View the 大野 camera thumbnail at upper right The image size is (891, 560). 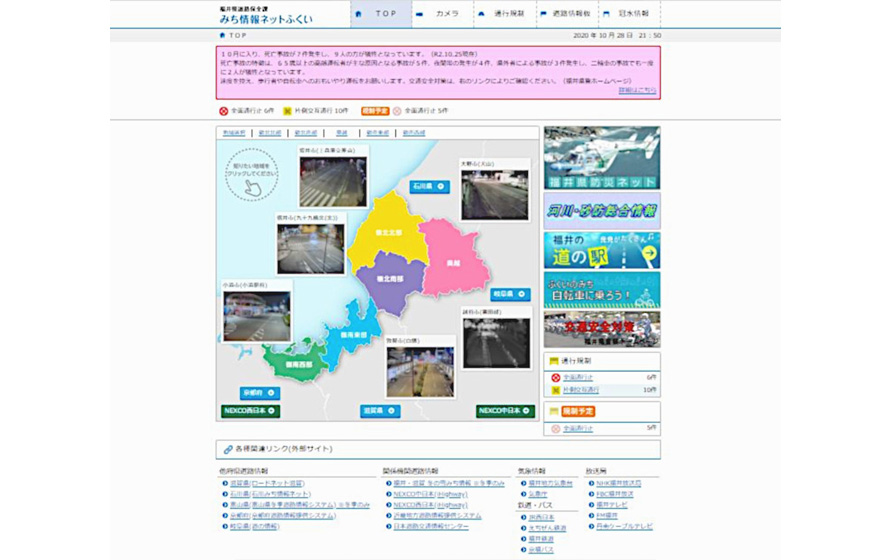(495, 194)
